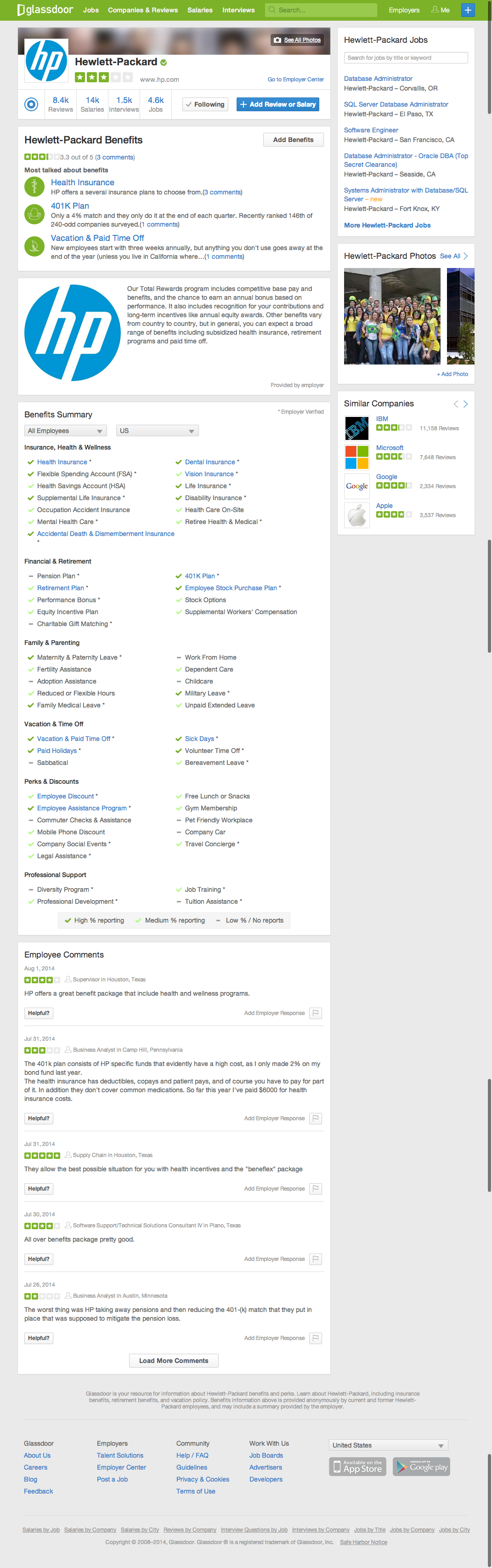Flag the Aug 1, 2014 Supervisor comment

coord(315,1013)
